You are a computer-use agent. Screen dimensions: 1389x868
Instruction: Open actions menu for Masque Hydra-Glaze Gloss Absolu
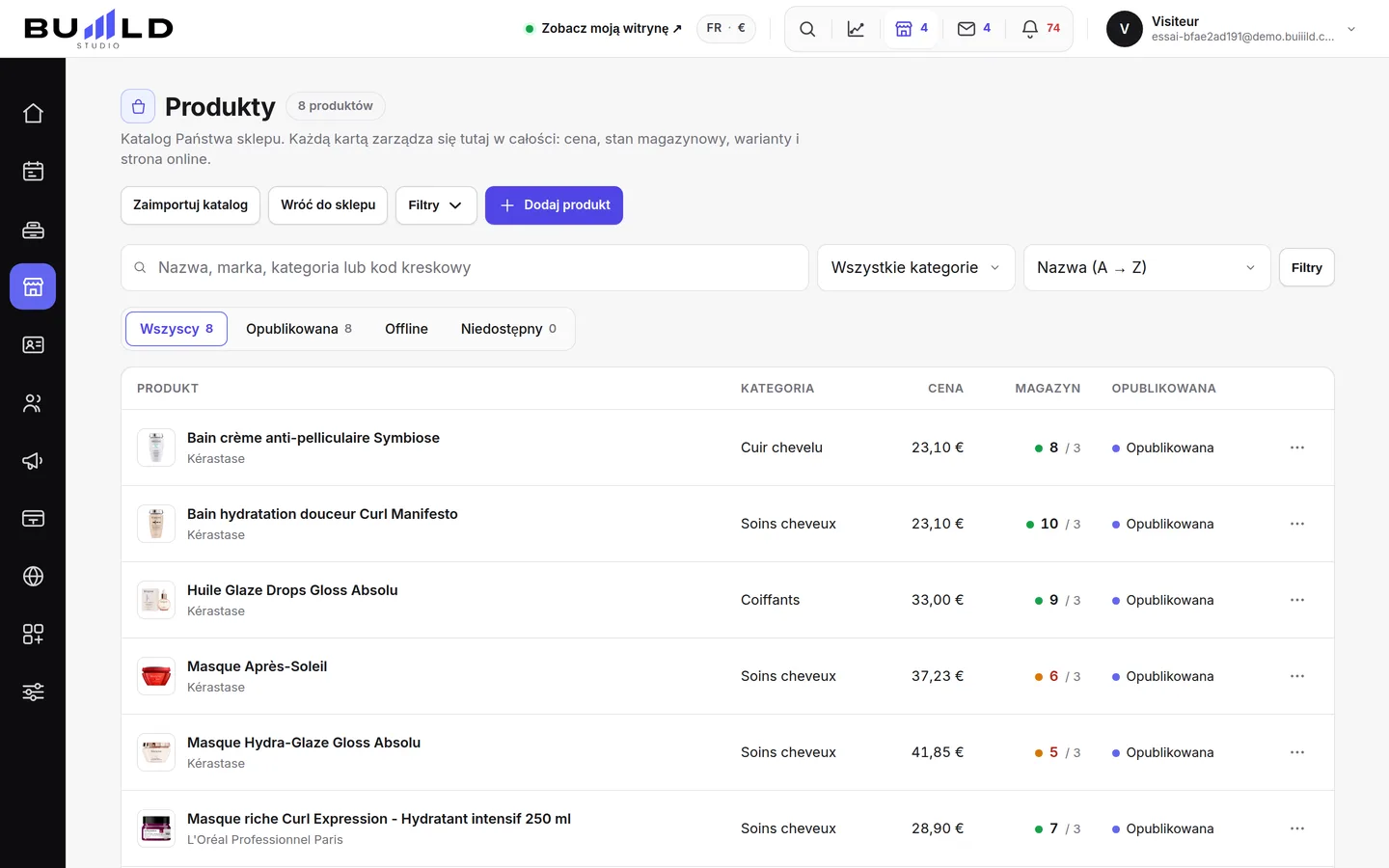(x=1297, y=752)
